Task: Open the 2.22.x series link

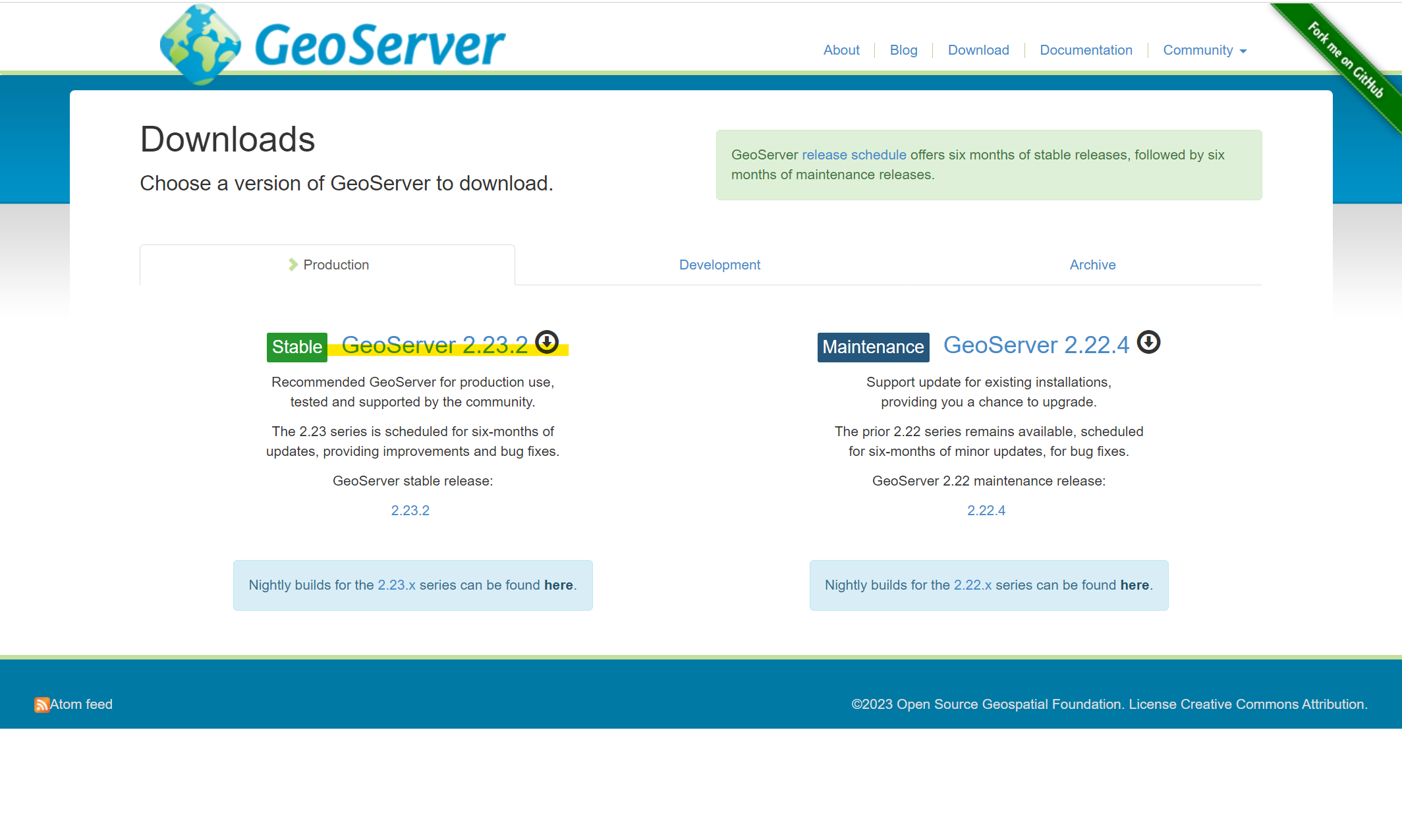Action: click(972, 585)
